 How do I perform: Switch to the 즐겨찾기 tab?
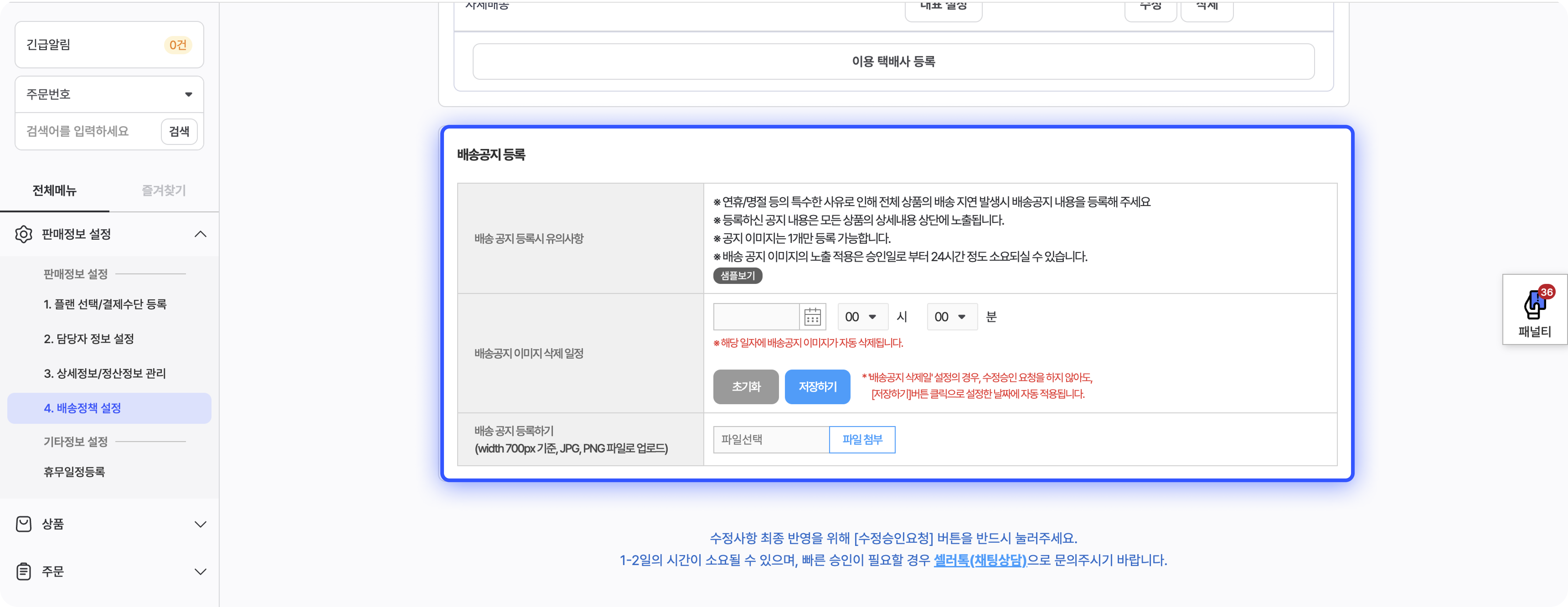164,190
